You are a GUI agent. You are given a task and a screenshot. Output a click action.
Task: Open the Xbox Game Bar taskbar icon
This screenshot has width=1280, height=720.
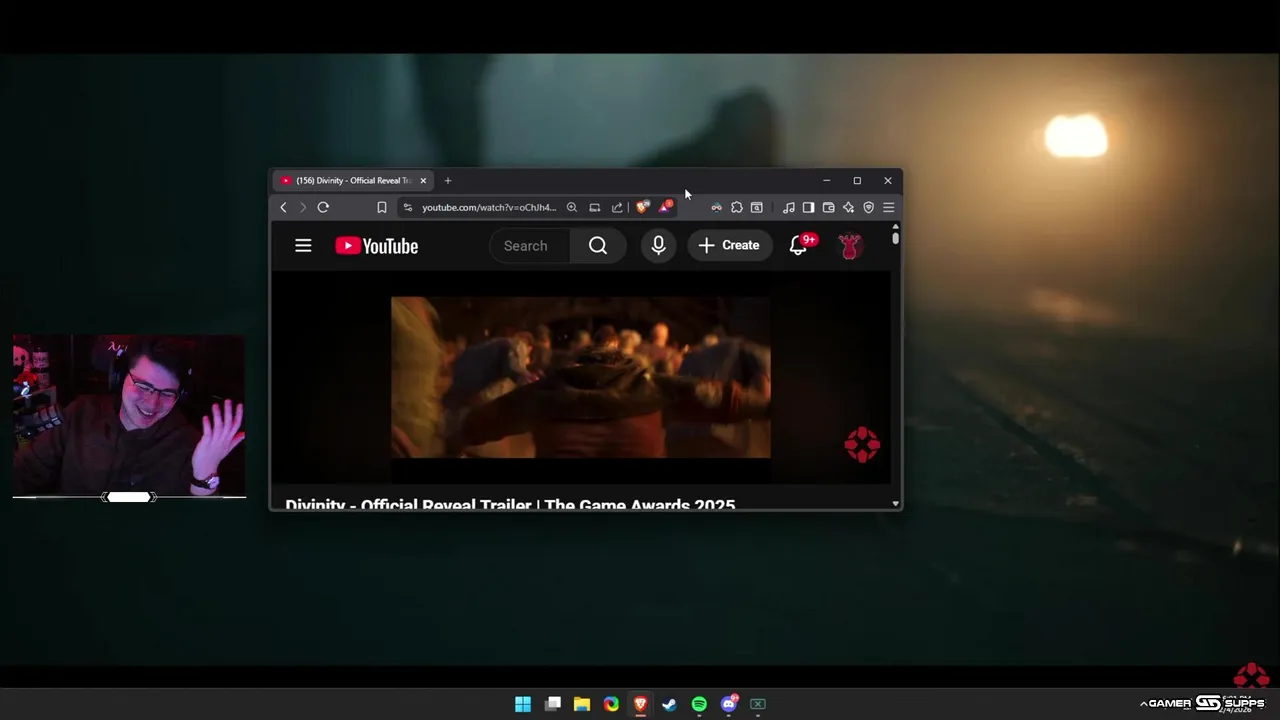tap(758, 704)
